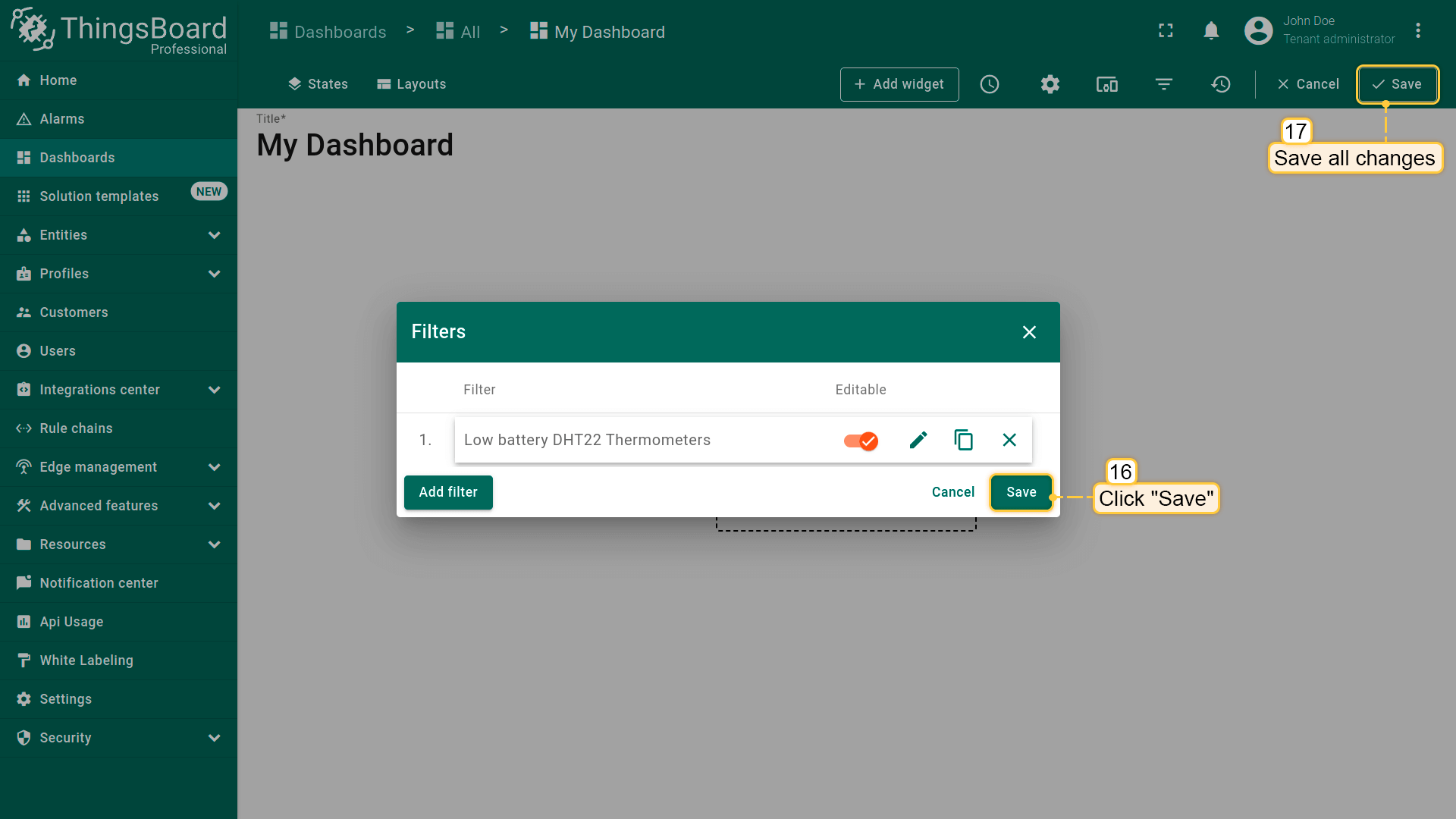
Task: Open the user options three-dot menu
Action: point(1418,31)
